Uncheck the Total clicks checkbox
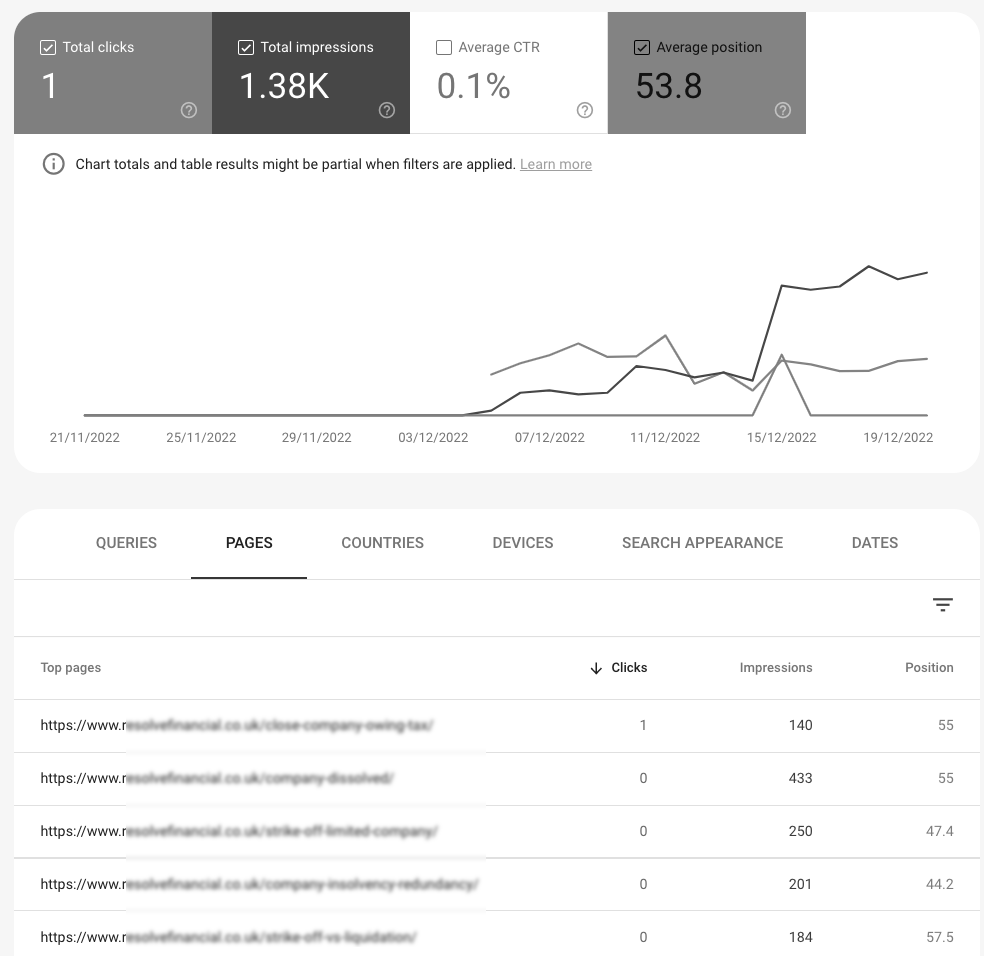The image size is (984, 956). click(x=48, y=47)
